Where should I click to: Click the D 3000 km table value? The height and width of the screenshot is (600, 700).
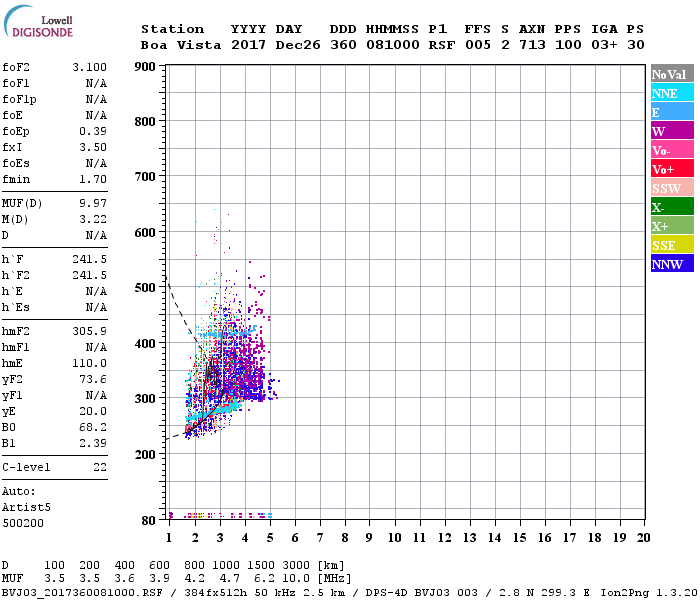296,566
